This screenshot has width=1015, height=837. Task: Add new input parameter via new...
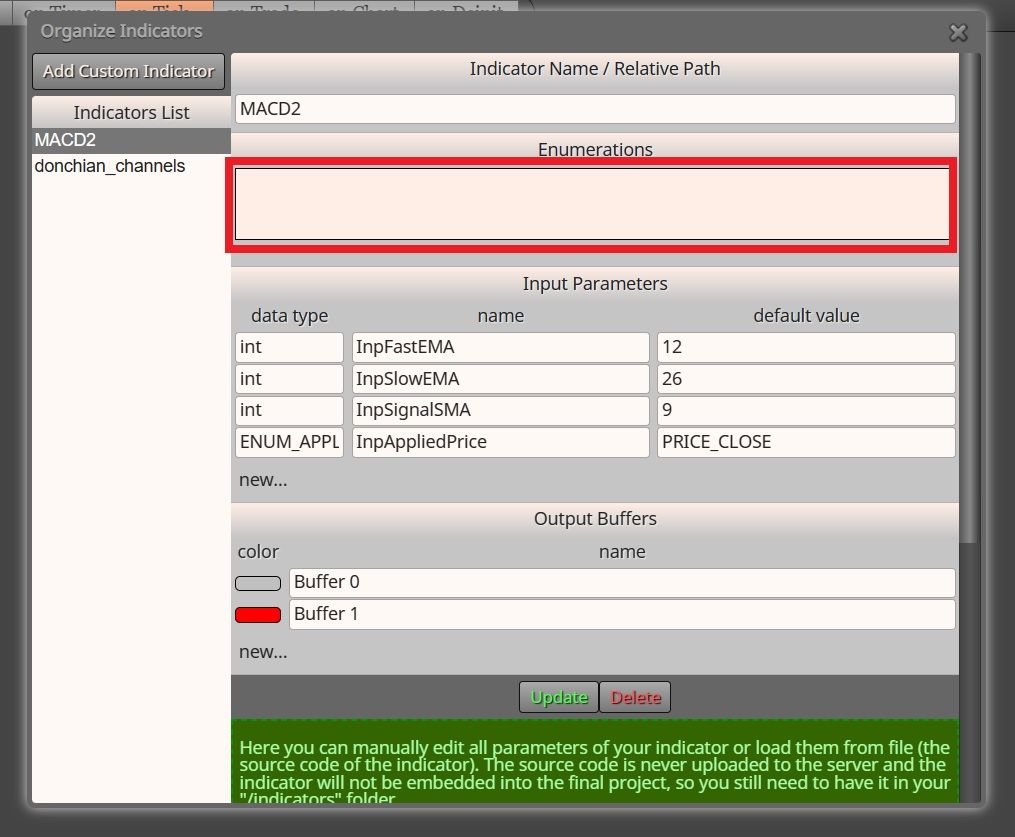click(x=263, y=480)
